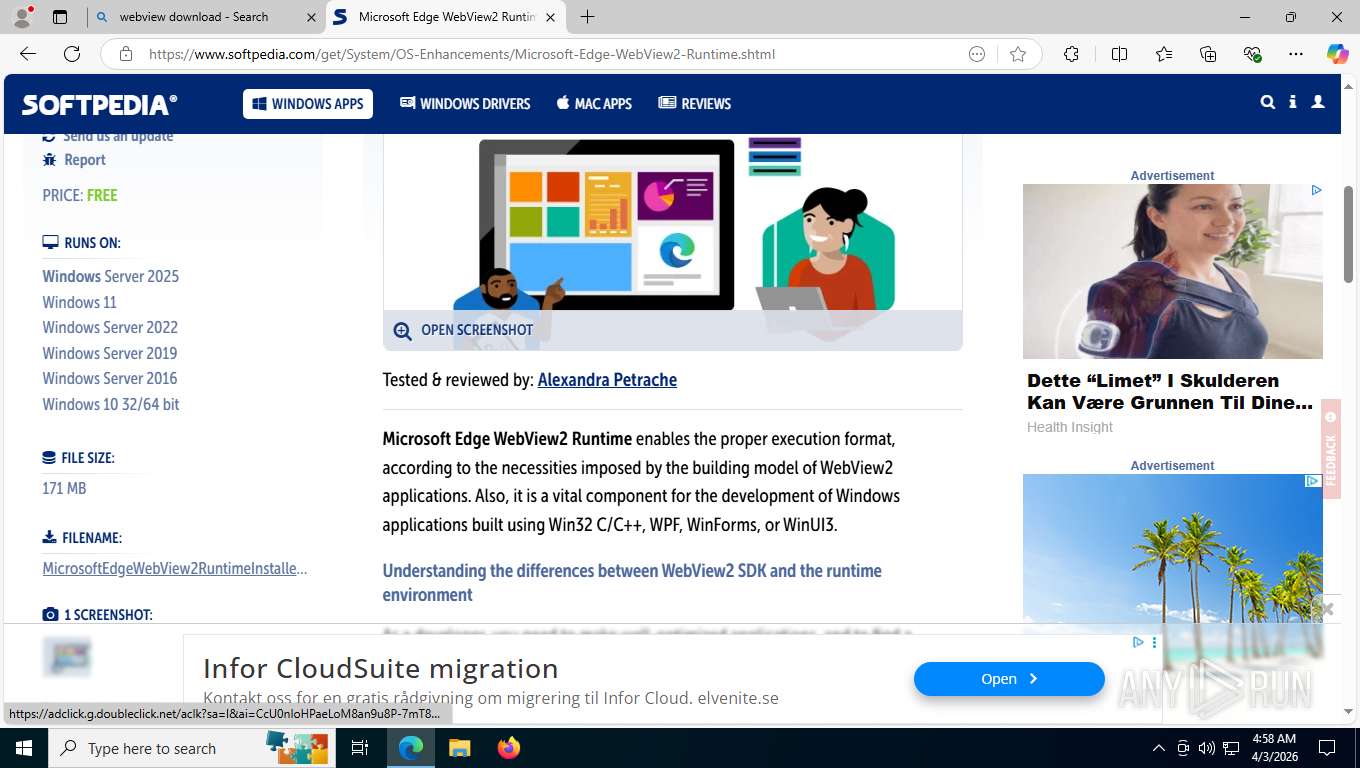This screenshot has height=768, width=1360.
Task: Click AdChoices icon on shoulder ad
Action: (1316, 190)
